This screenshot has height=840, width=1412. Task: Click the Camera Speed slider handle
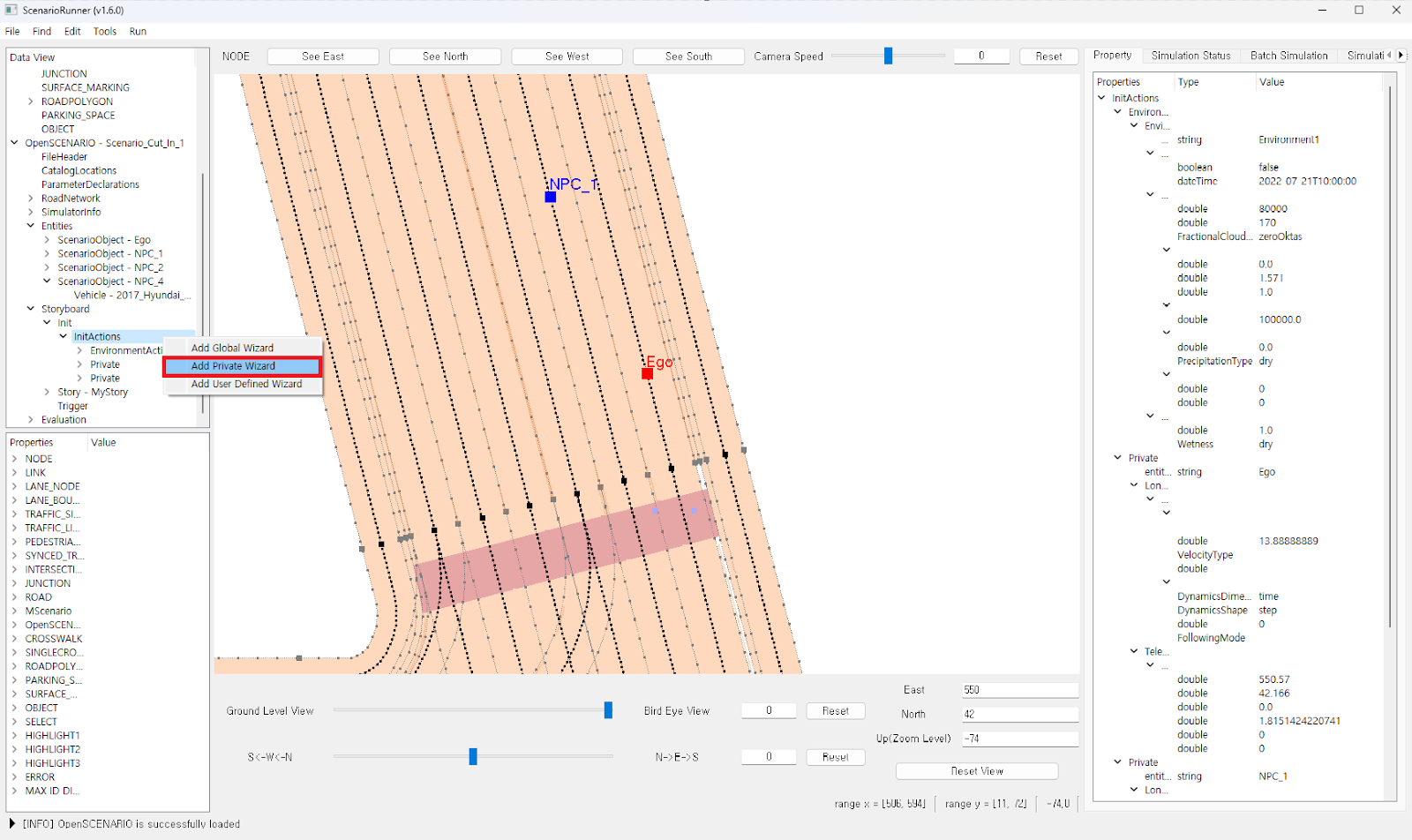click(889, 56)
